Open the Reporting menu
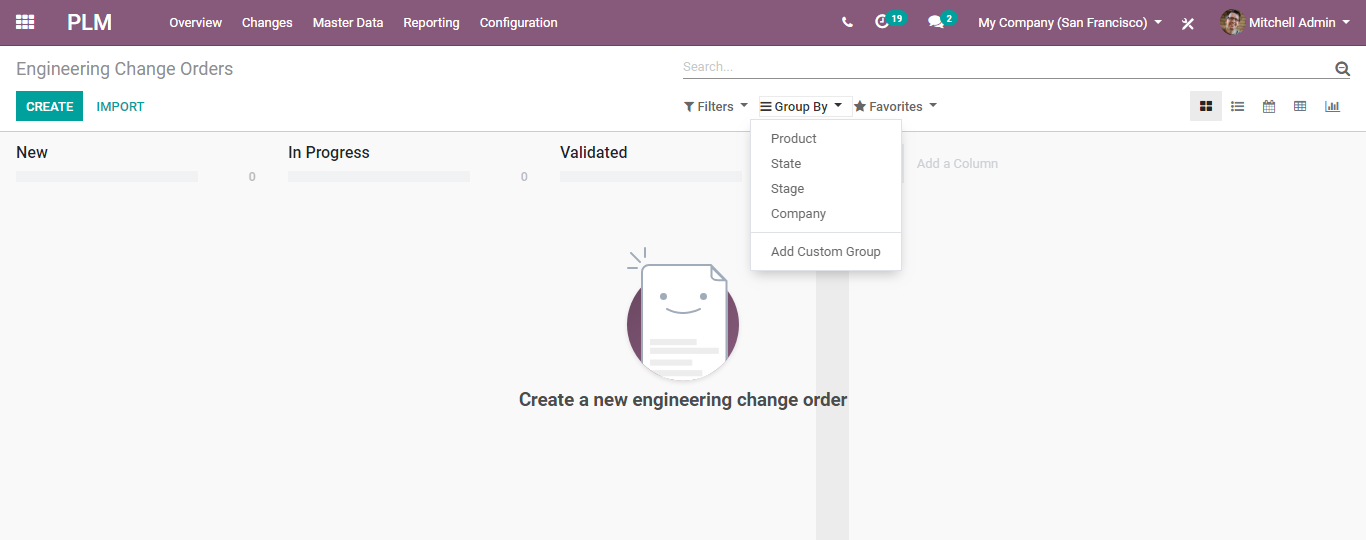The width and height of the screenshot is (1366, 540). coord(431,22)
